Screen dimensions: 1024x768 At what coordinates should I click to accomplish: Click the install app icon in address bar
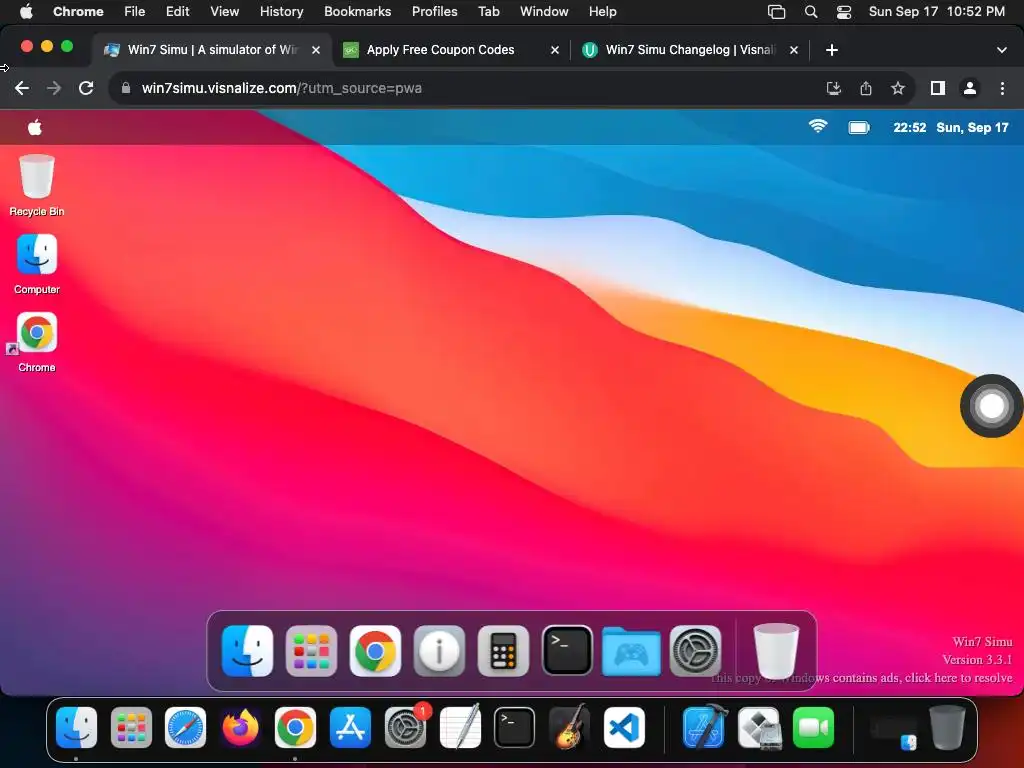click(833, 88)
